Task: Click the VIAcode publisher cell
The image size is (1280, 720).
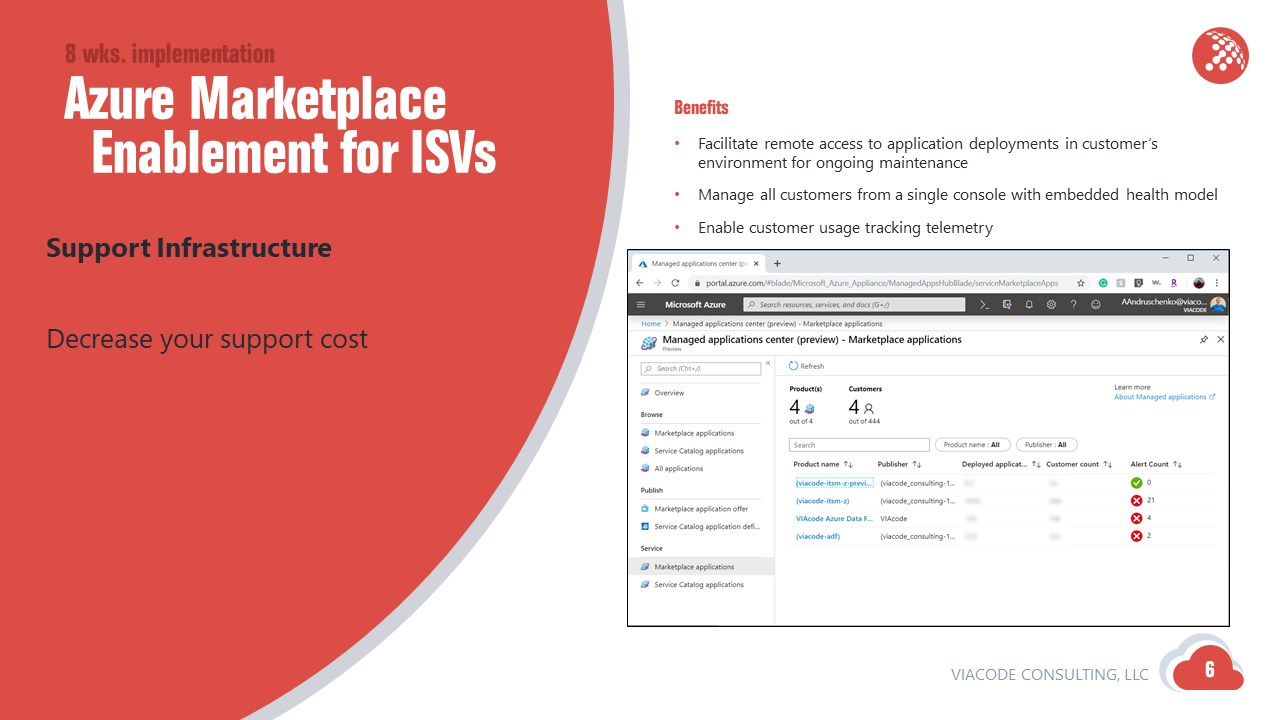Action: [894, 519]
